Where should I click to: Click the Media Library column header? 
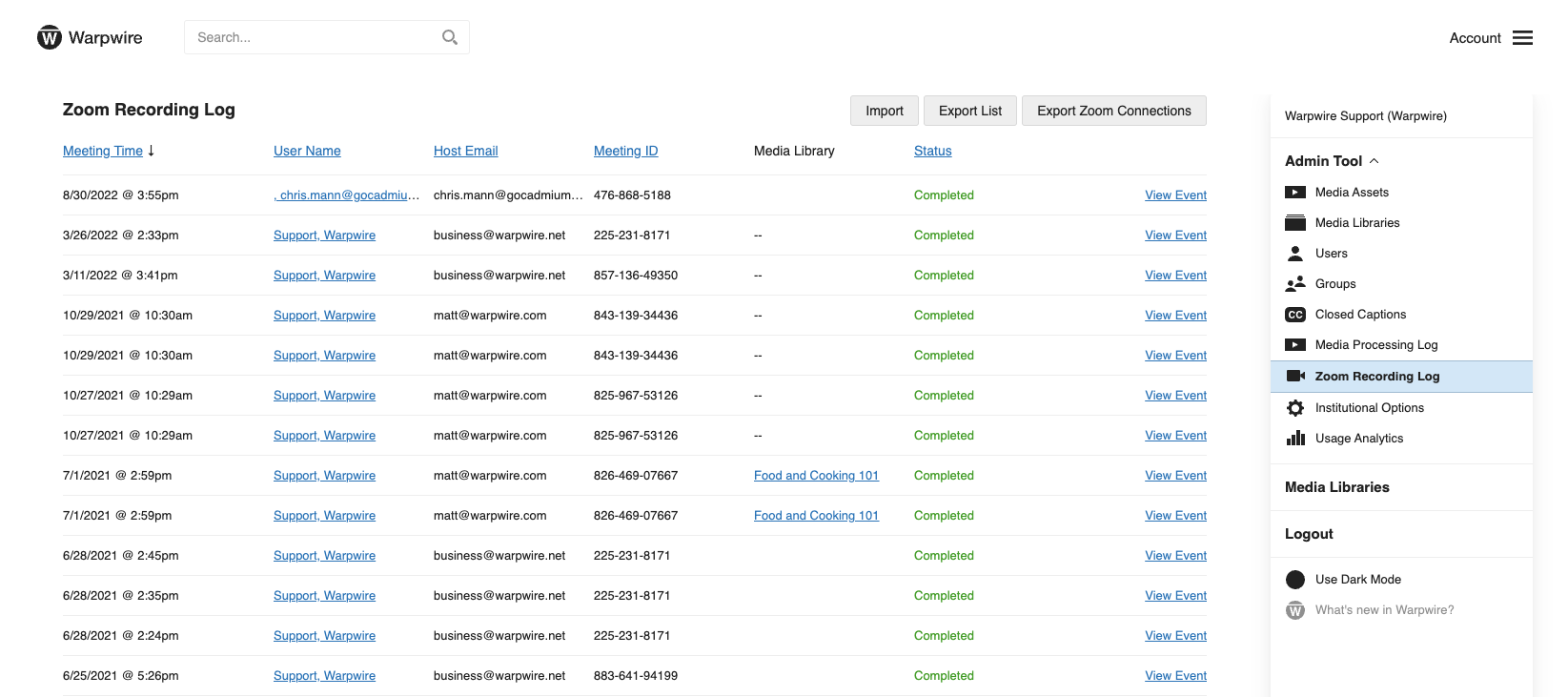click(794, 151)
